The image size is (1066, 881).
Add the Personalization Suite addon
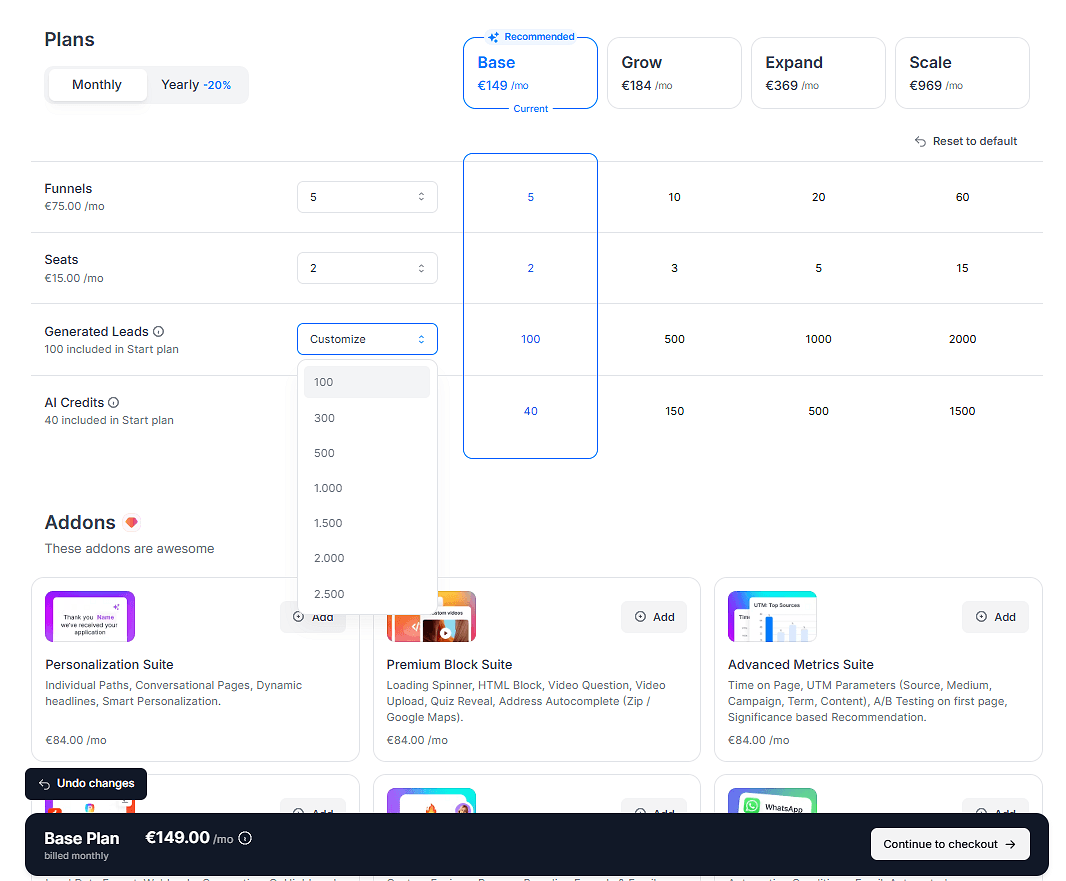313,617
